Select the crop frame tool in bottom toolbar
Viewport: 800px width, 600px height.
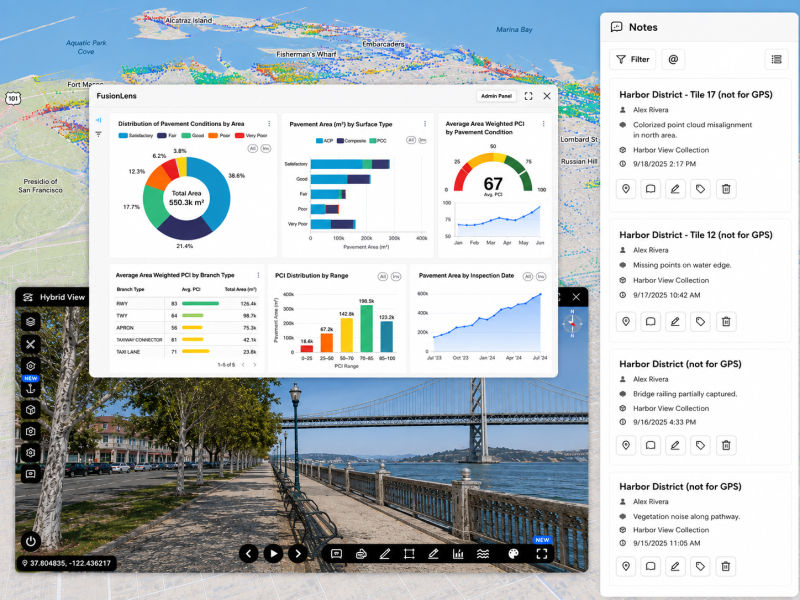(x=409, y=554)
